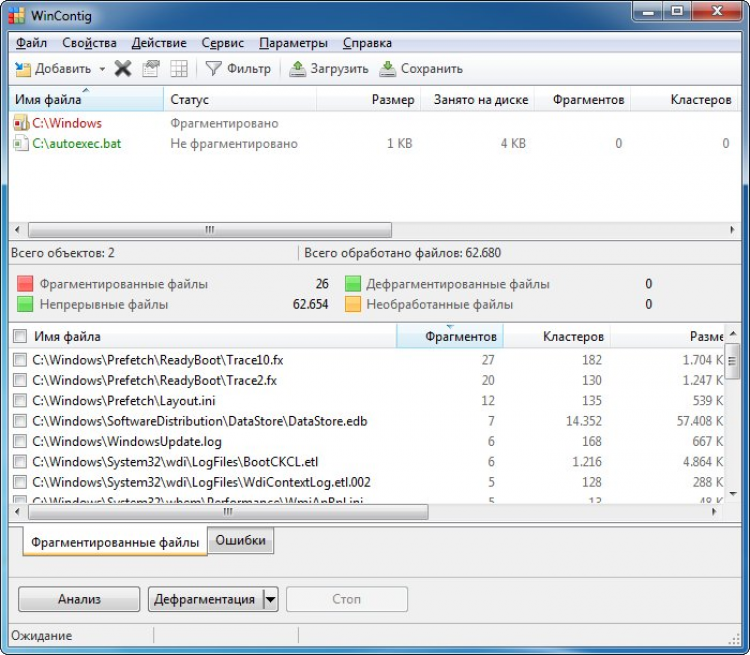Click the Дефрагментация button
The image size is (750, 655).
205,599
